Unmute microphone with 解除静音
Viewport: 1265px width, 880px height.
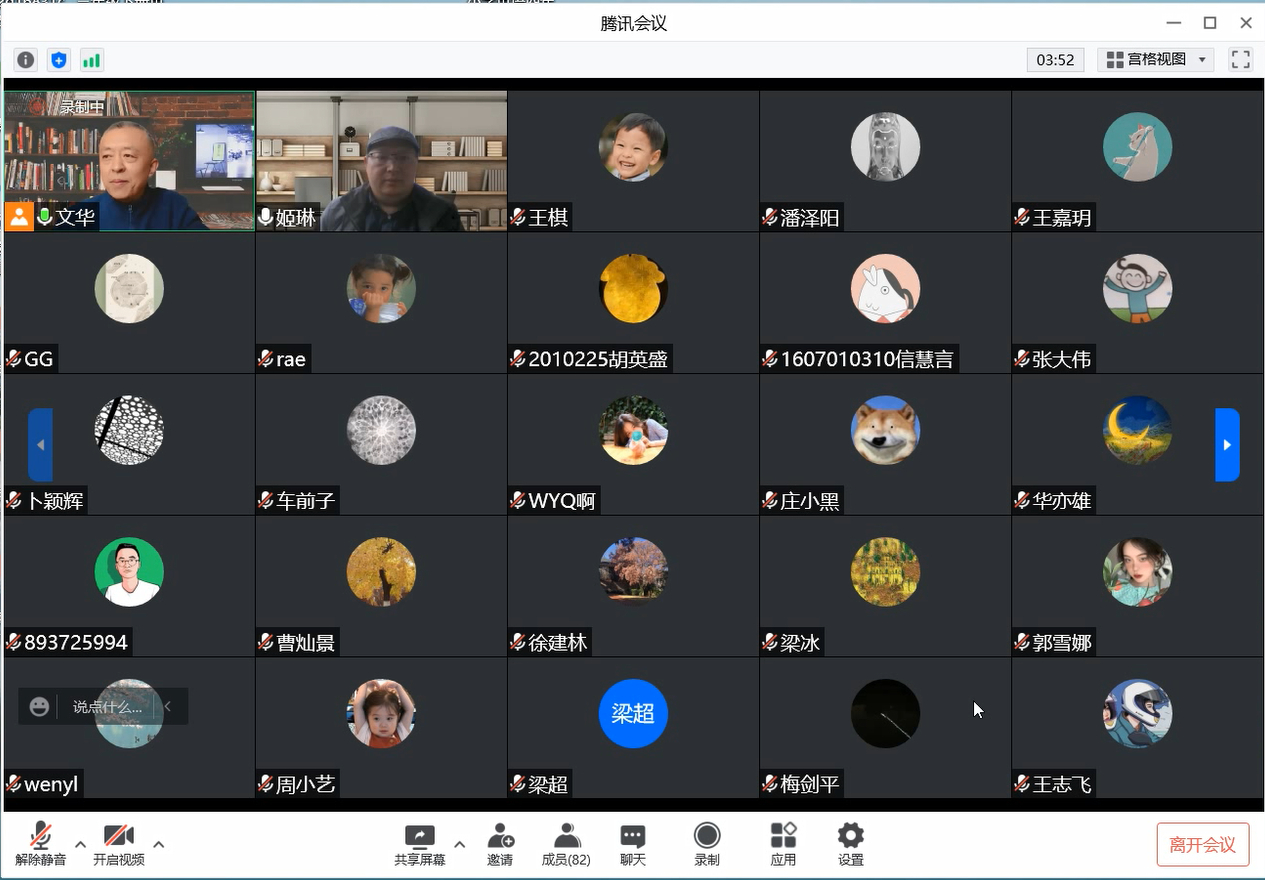tap(40, 844)
